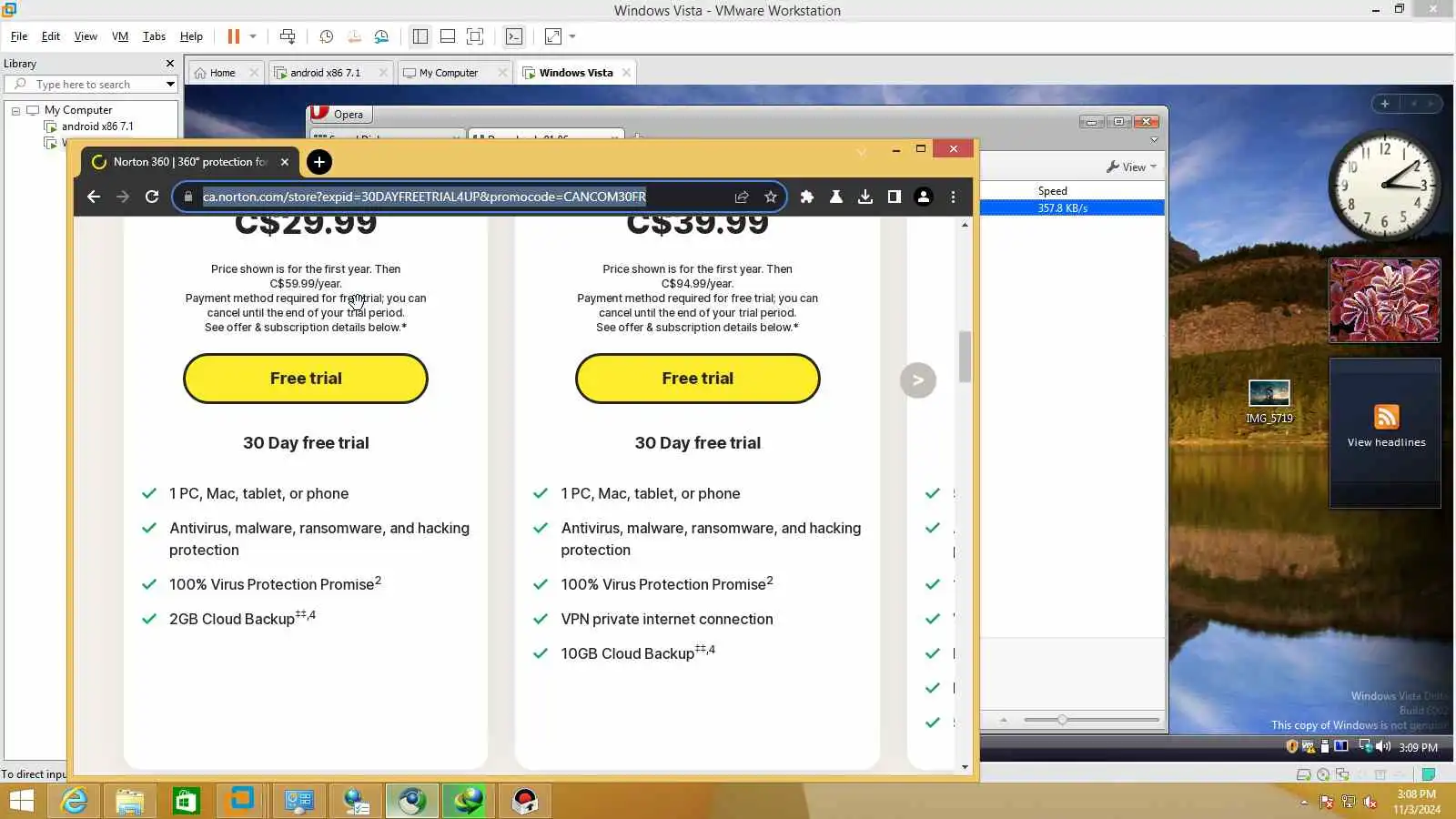The height and width of the screenshot is (819, 1456).
Task: Click the analog clock gadget
Action: click(x=1384, y=186)
